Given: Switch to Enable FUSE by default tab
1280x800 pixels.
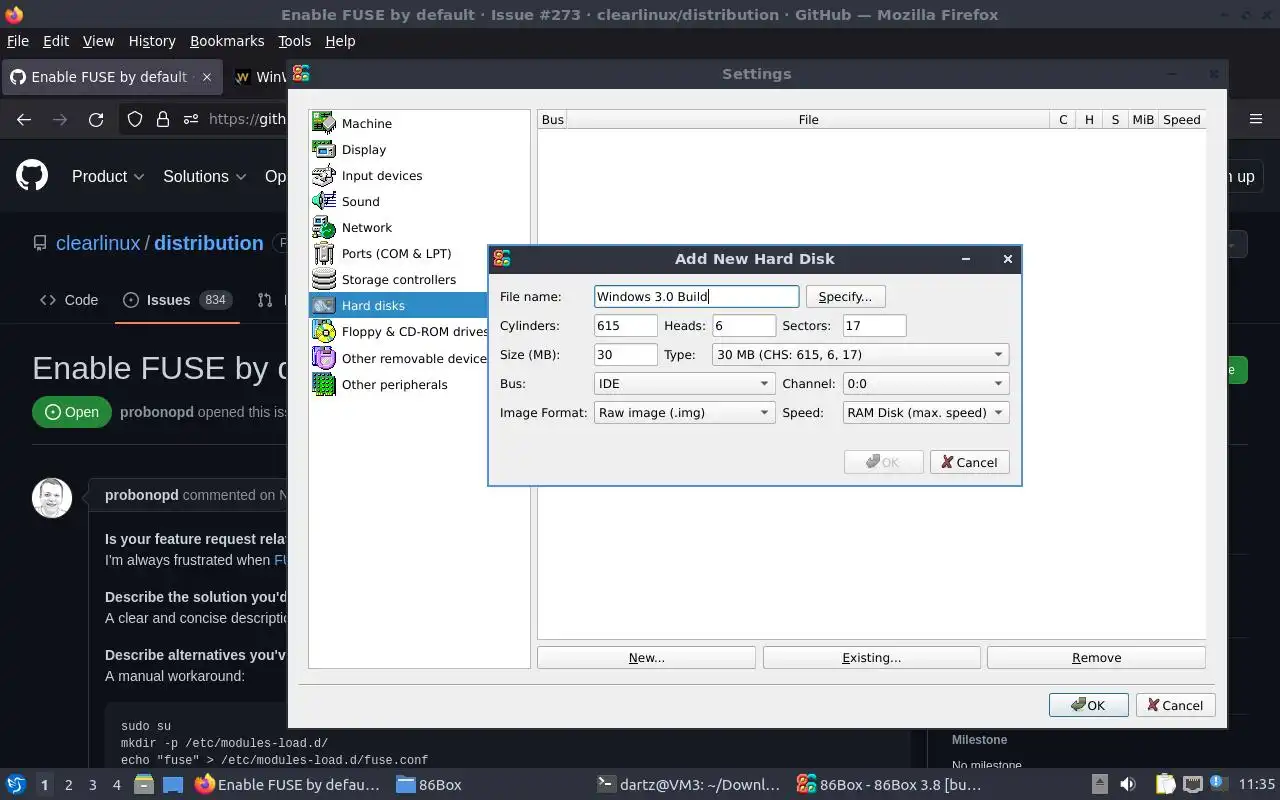Looking at the screenshot, I should tap(110, 77).
